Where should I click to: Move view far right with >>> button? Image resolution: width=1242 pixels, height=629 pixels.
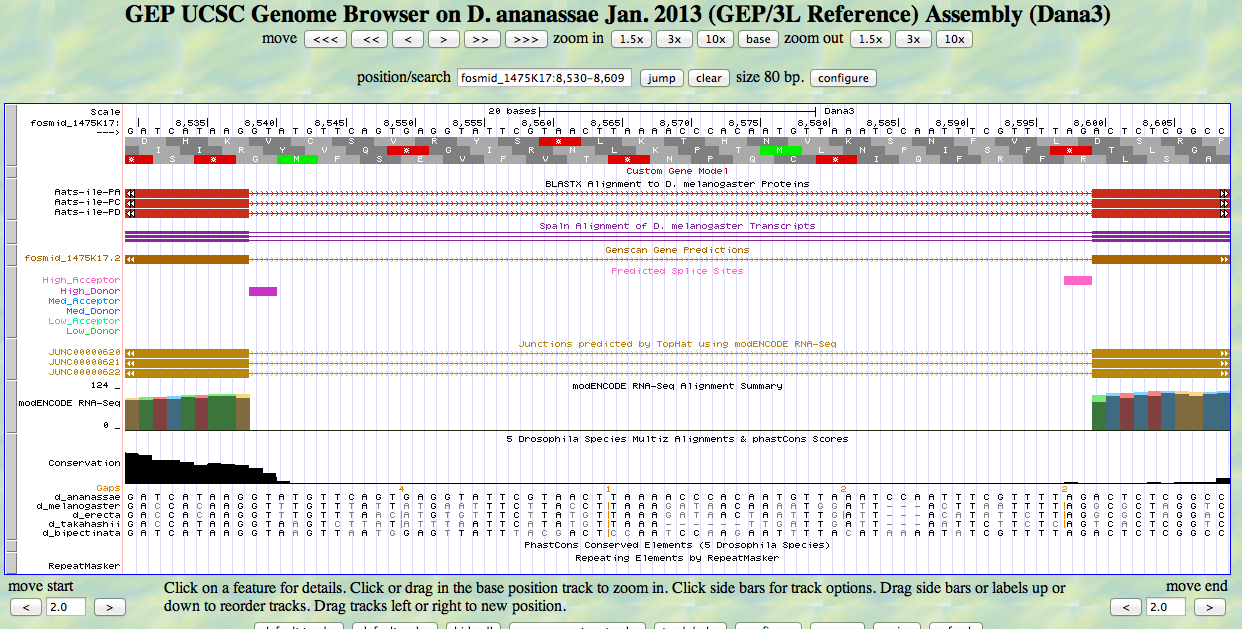coord(526,39)
